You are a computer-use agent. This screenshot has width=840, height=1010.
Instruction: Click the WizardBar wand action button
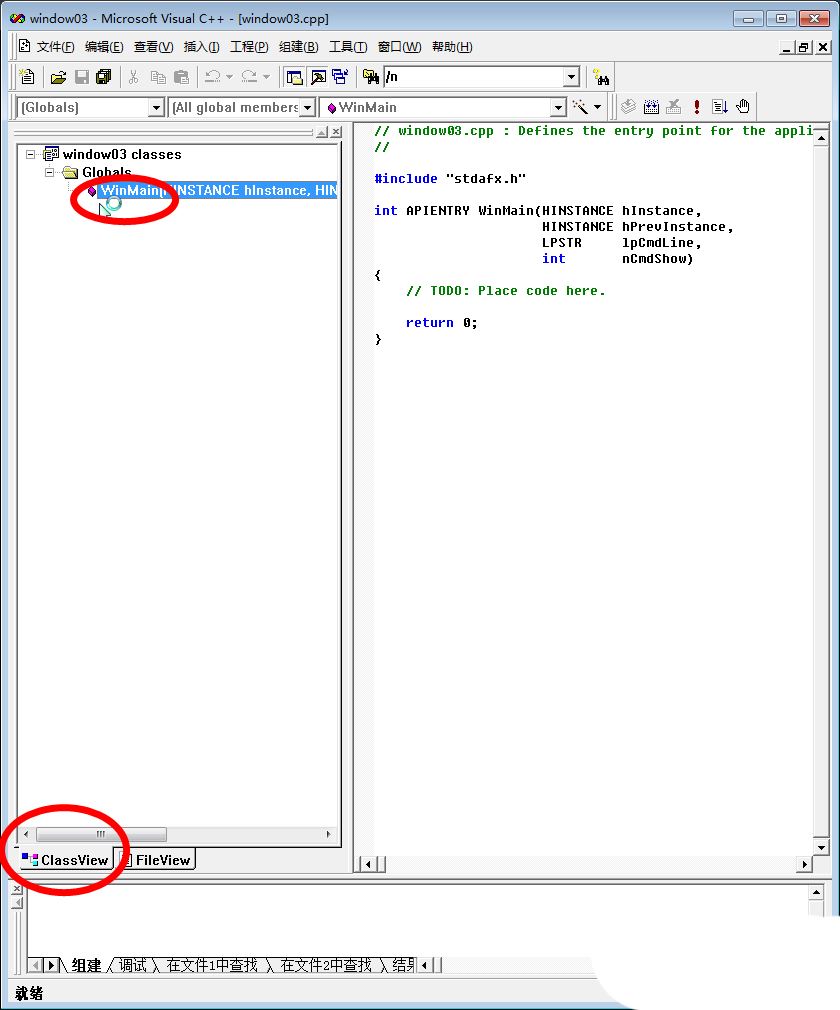point(581,107)
